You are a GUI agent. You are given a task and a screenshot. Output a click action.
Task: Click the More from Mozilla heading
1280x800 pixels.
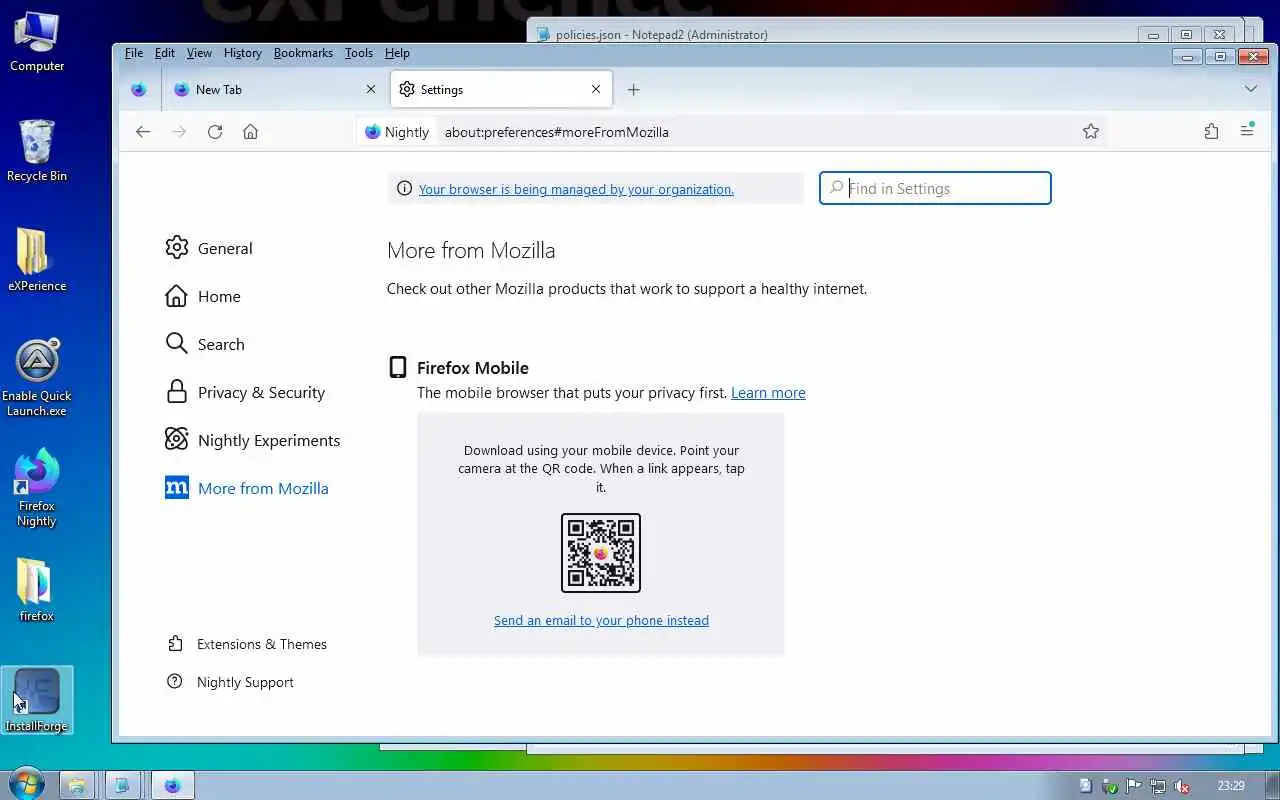[471, 250]
